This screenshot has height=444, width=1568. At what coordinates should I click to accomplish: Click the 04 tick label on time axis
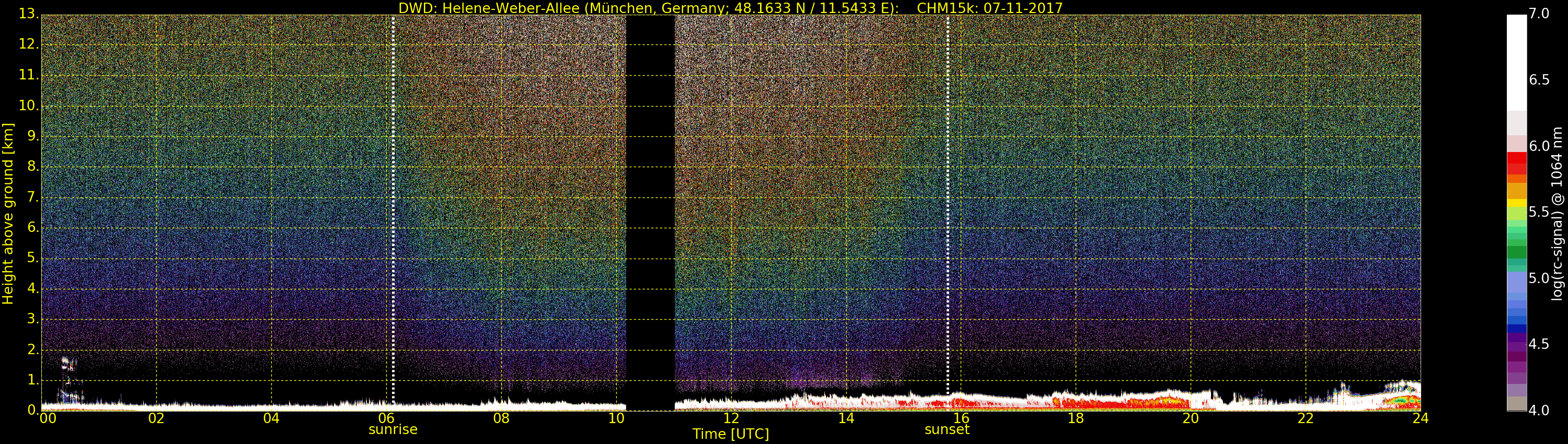271,418
